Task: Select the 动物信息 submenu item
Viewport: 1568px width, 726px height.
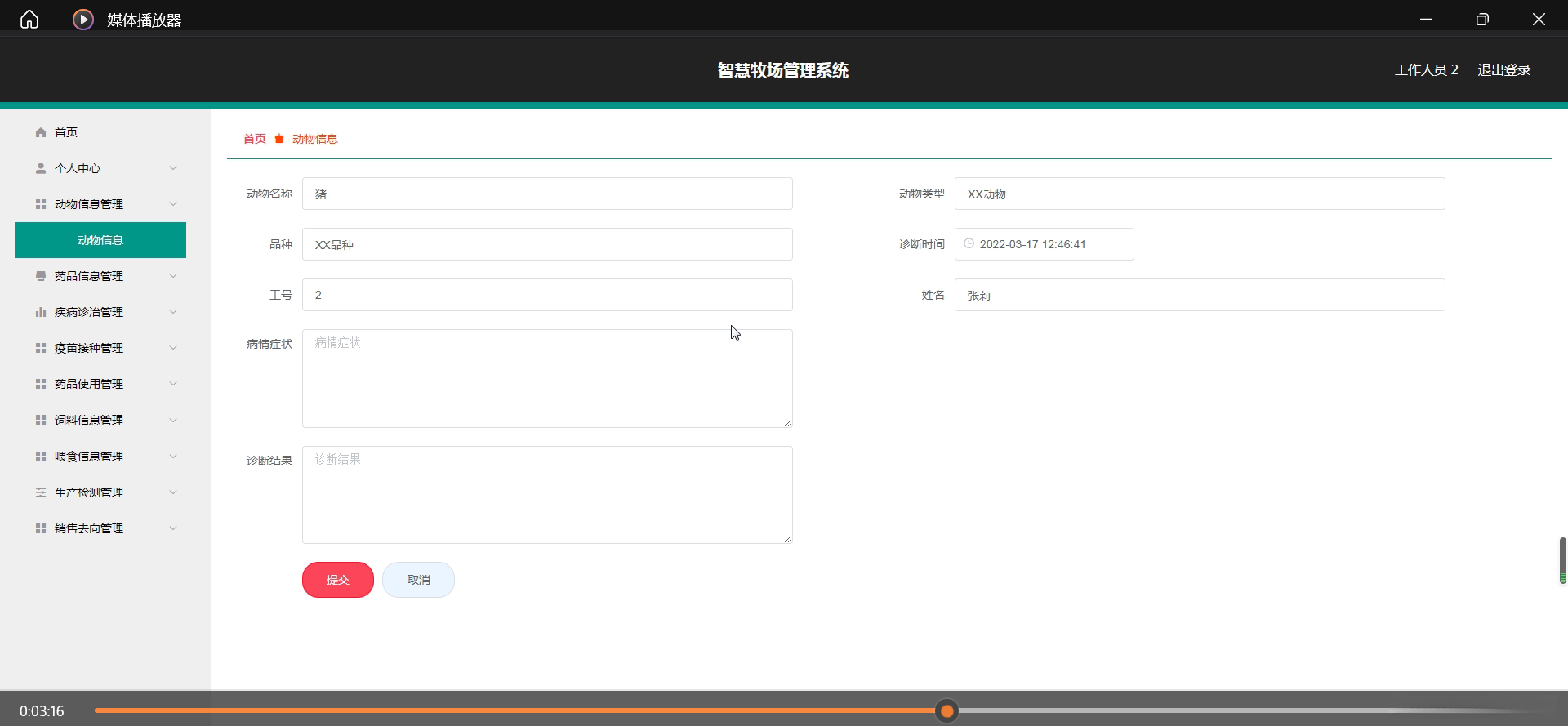Action: click(100, 240)
